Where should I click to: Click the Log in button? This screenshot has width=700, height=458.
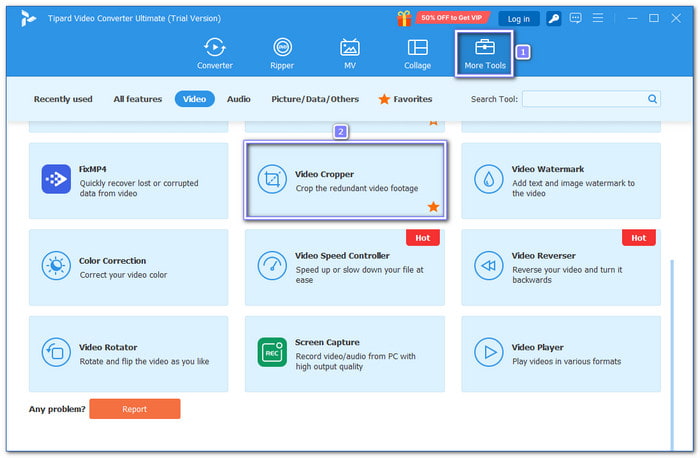point(518,19)
